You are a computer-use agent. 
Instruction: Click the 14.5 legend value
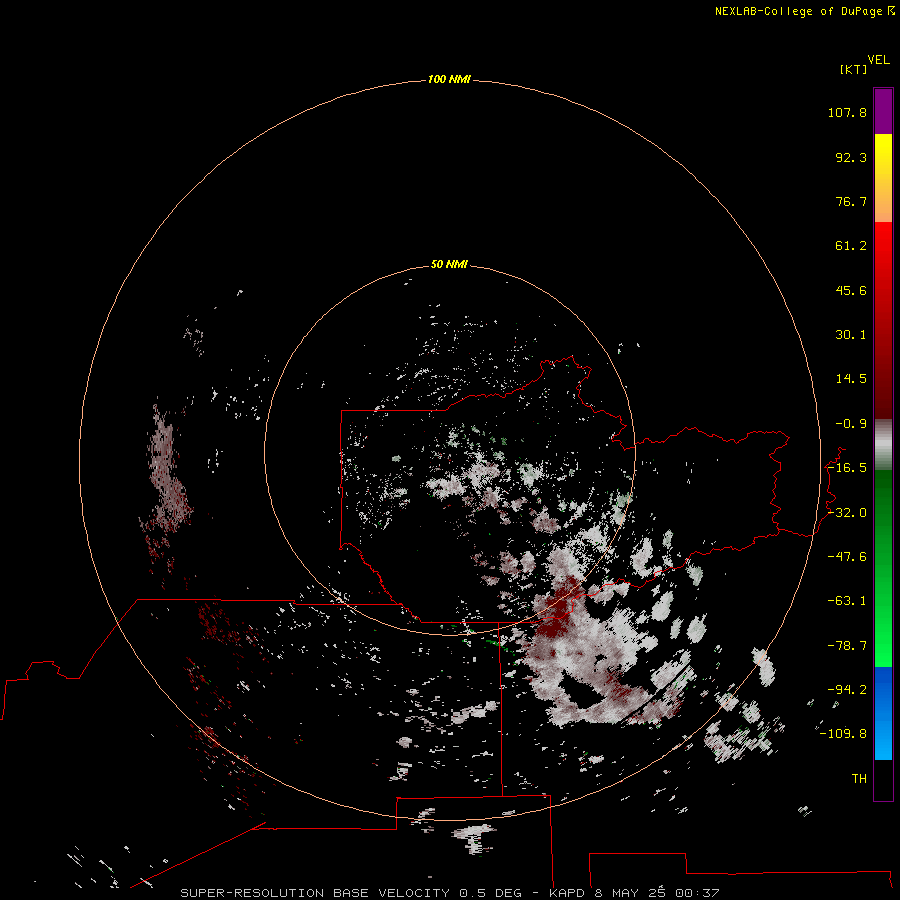tap(851, 379)
